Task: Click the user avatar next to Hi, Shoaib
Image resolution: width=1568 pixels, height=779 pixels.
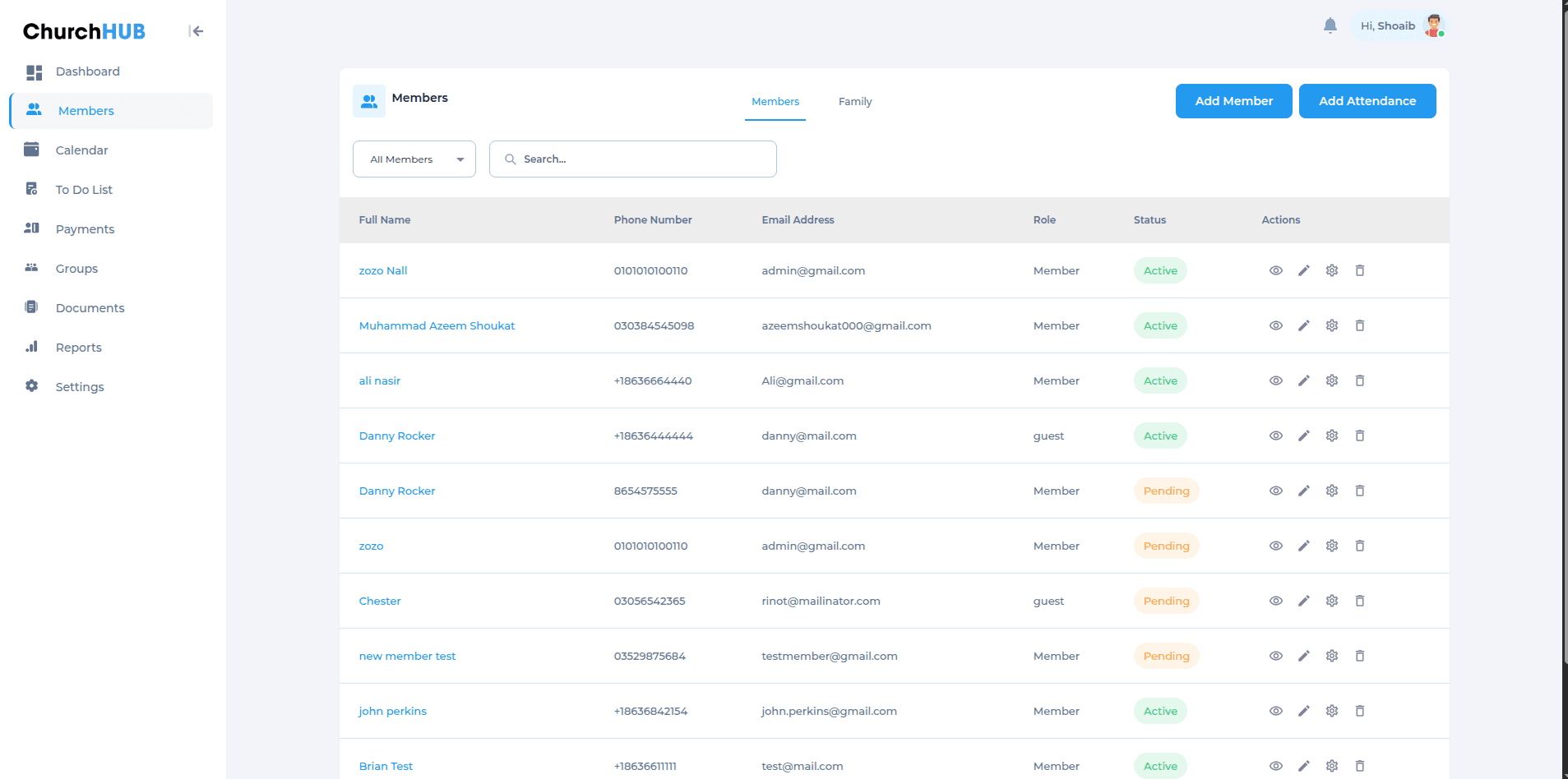Action: click(1434, 25)
